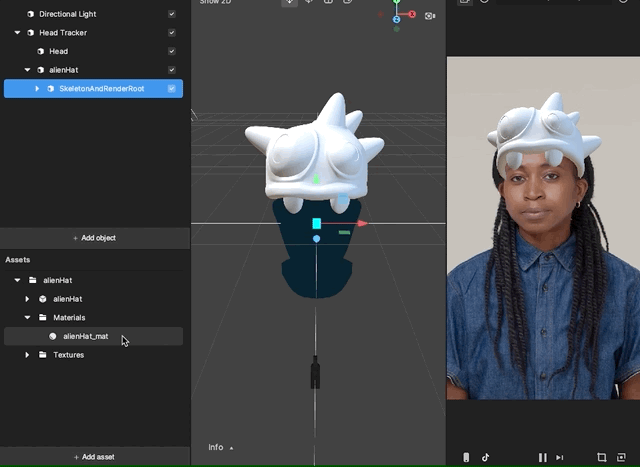Pause the preview playback
Screen dimensions: 640x467
click(x=542, y=457)
